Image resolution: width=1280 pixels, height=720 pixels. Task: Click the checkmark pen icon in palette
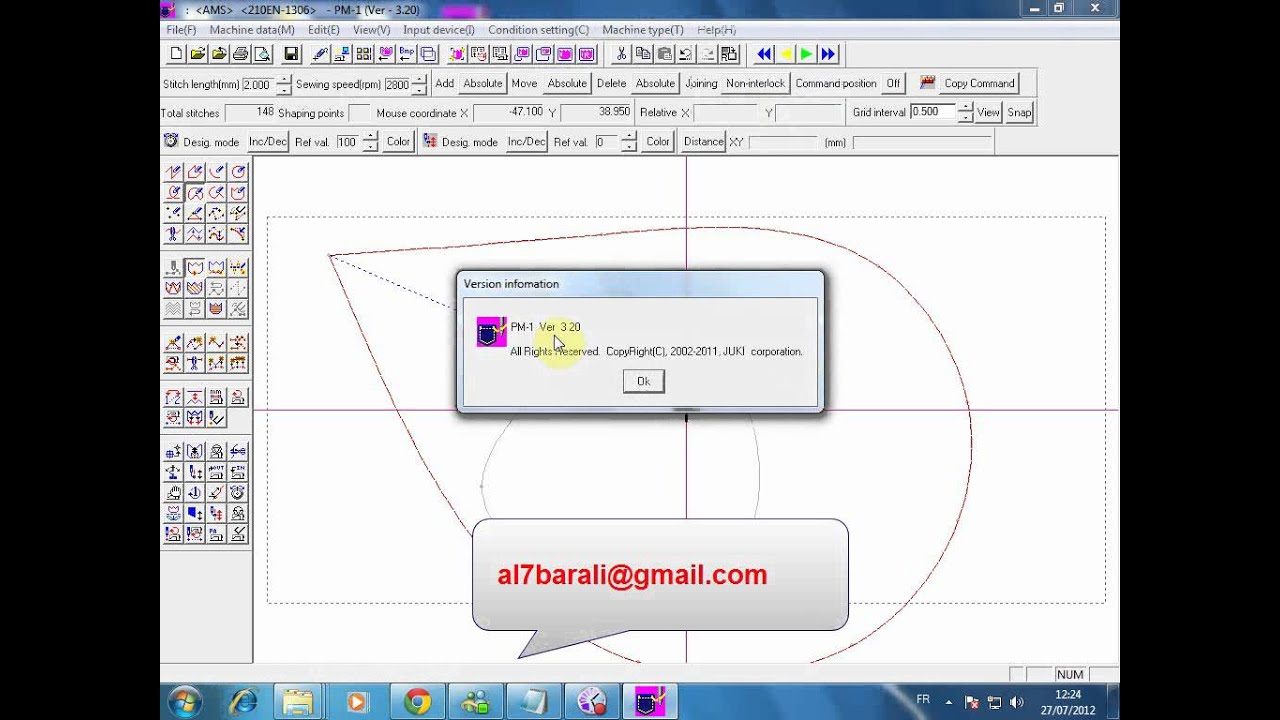point(216,417)
